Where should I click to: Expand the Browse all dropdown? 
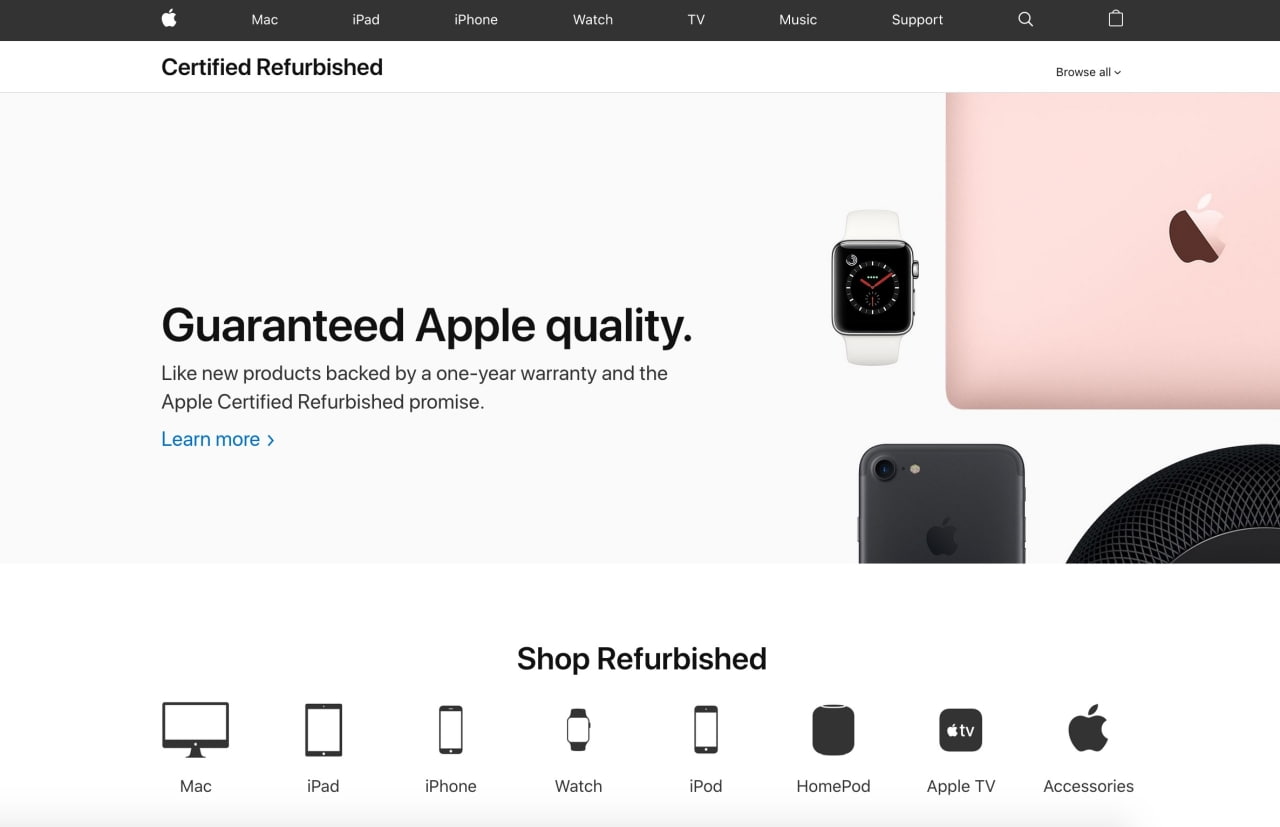click(x=1088, y=72)
